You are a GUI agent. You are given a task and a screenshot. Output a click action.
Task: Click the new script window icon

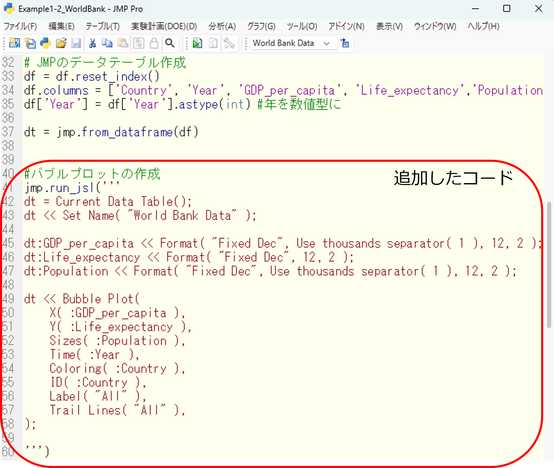tap(30, 43)
